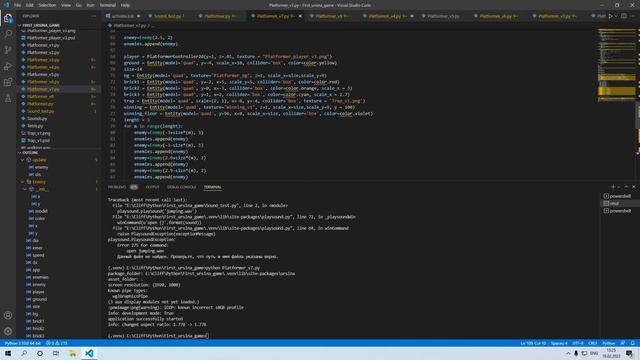This screenshot has width=640, height=360.
Task: Show notifications bell in status bar
Action: [x=633, y=343]
